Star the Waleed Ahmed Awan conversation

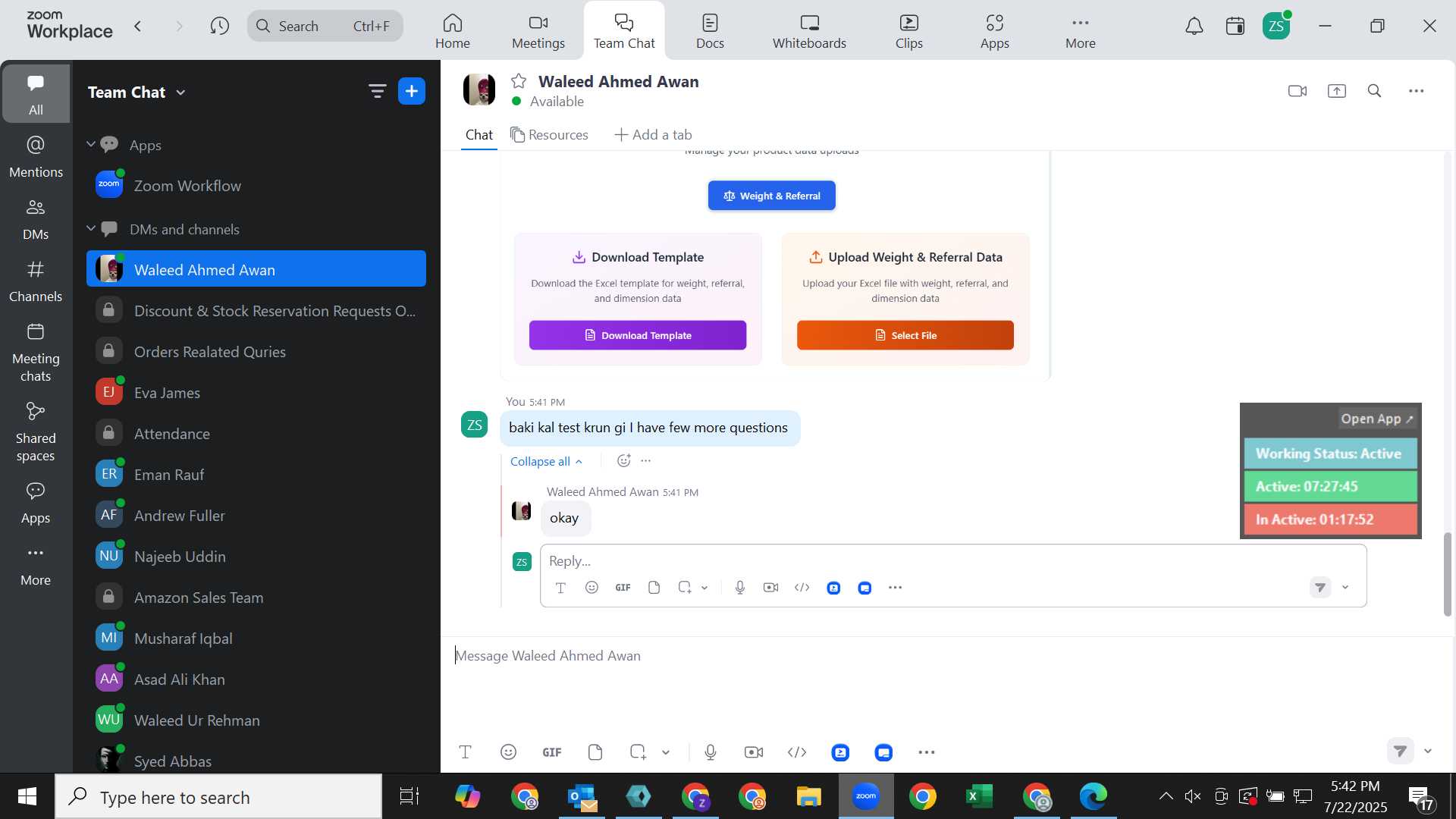[x=519, y=81]
